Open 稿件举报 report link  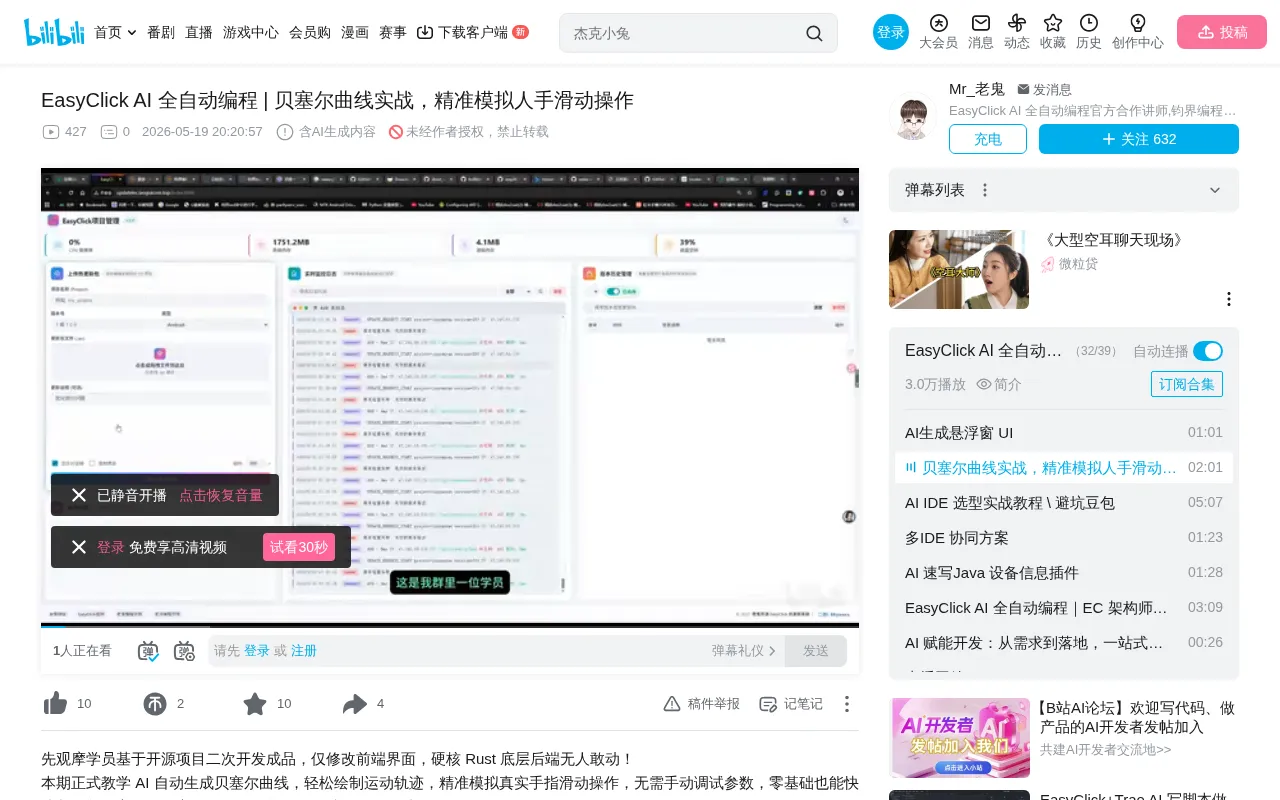tap(702, 704)
